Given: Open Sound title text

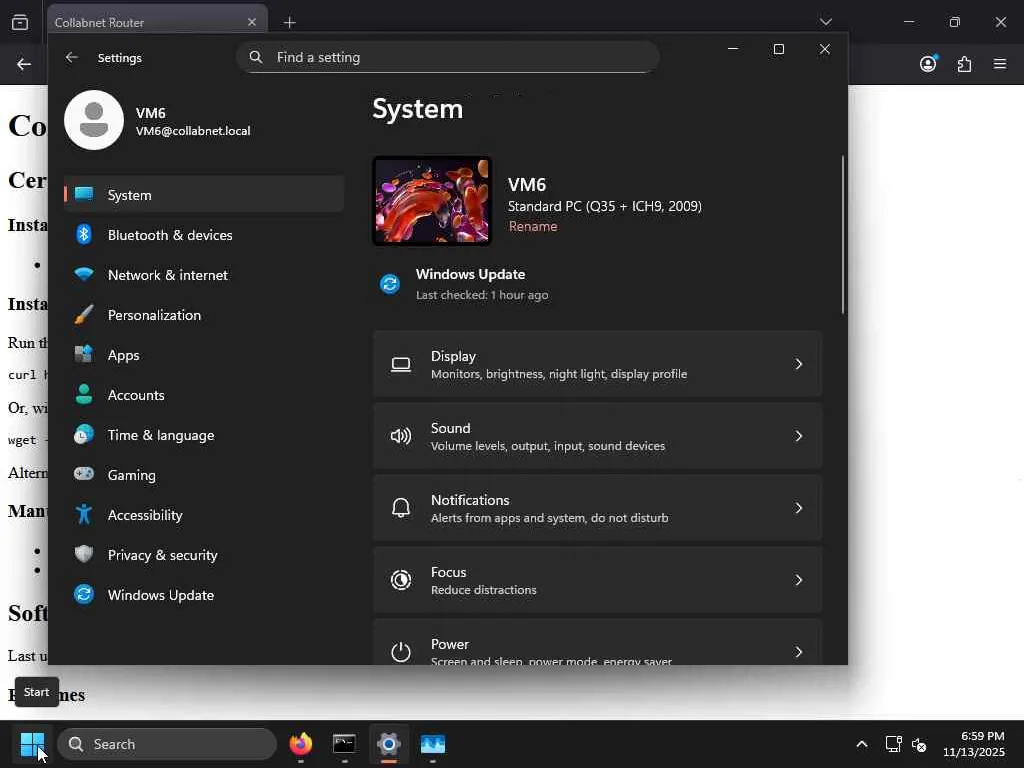Looking at the screenshot, I should 451,428.
